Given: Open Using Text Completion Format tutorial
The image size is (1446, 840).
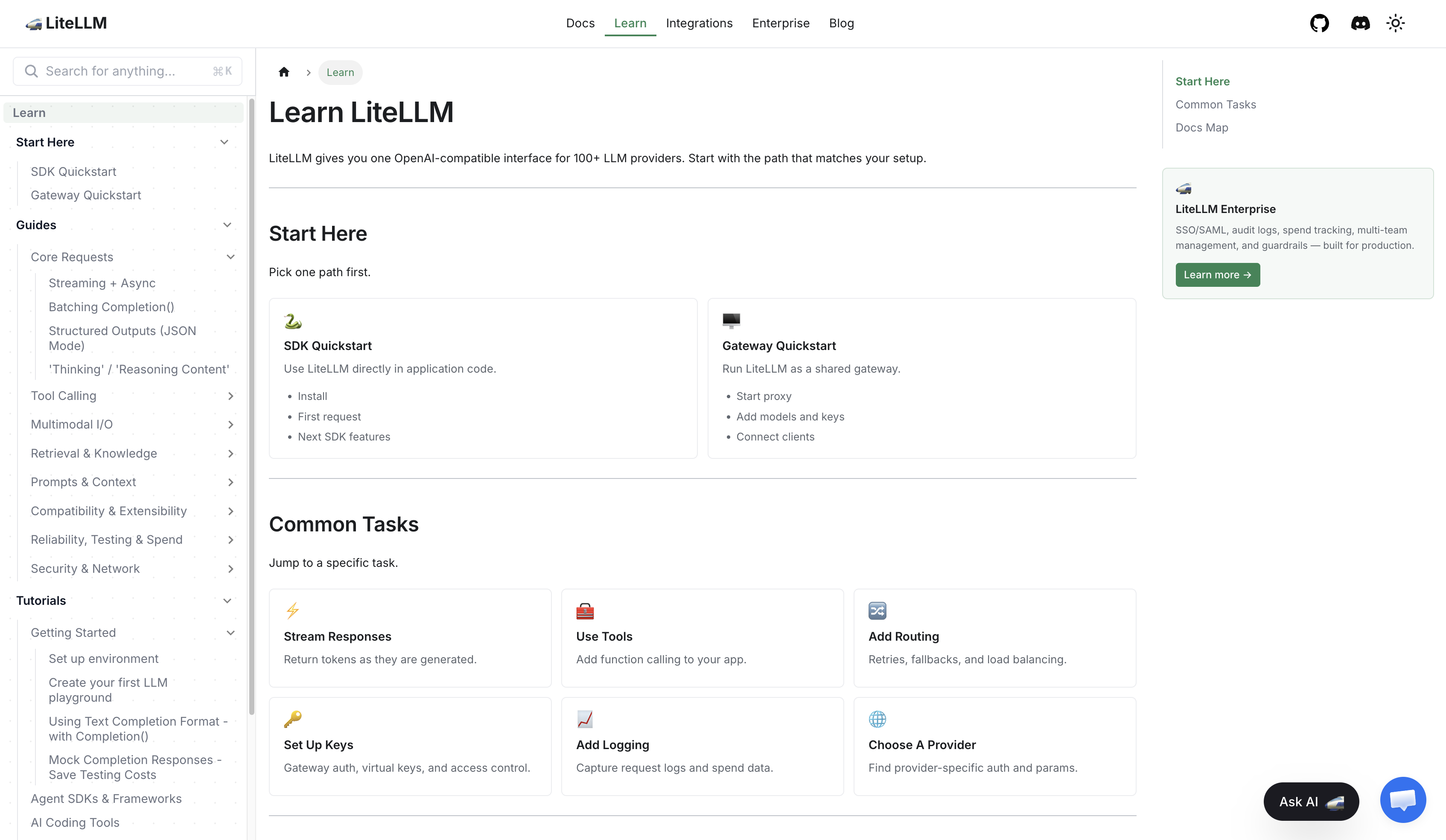Looking at the screenshot, I should [x=138, y=729].
